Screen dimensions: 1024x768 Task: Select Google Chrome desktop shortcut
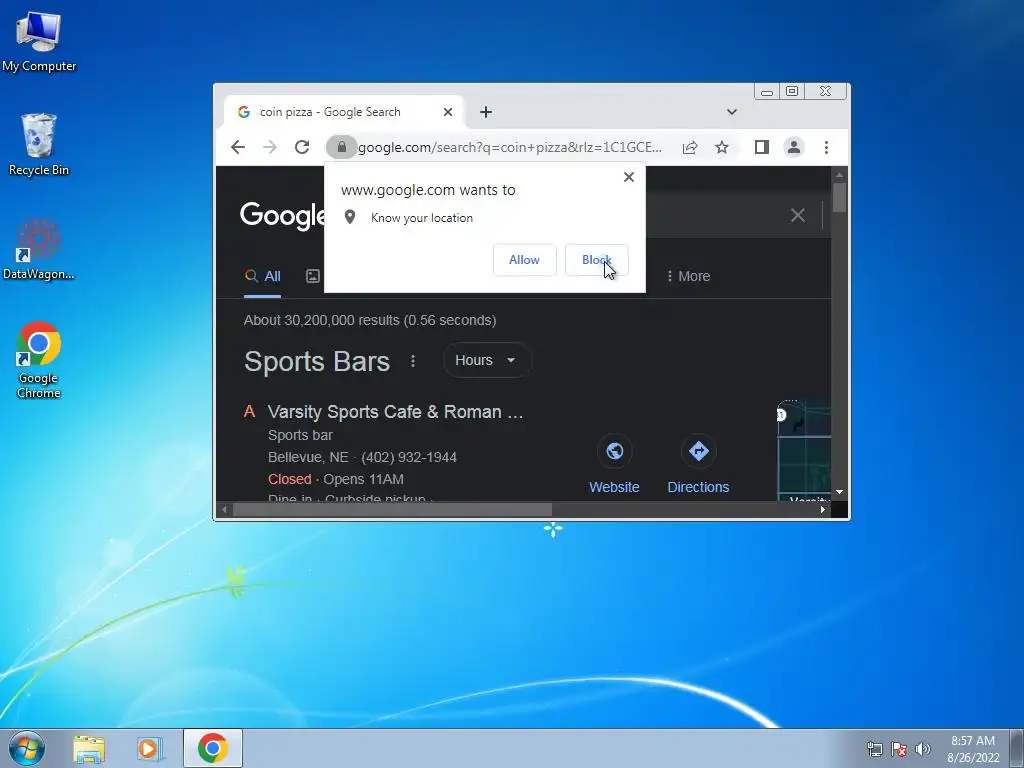pos(39,360)
